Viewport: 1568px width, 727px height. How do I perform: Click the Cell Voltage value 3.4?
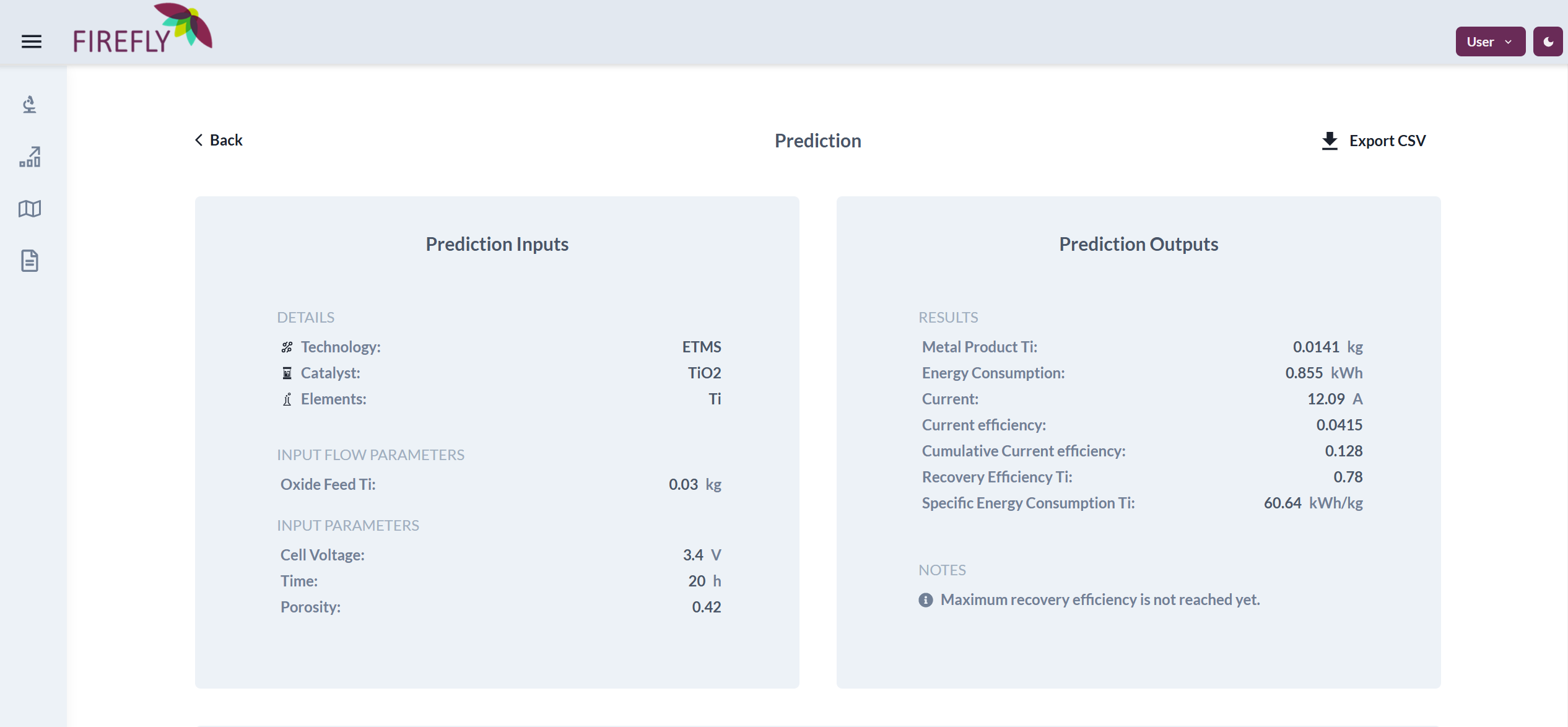pos(692,555)
